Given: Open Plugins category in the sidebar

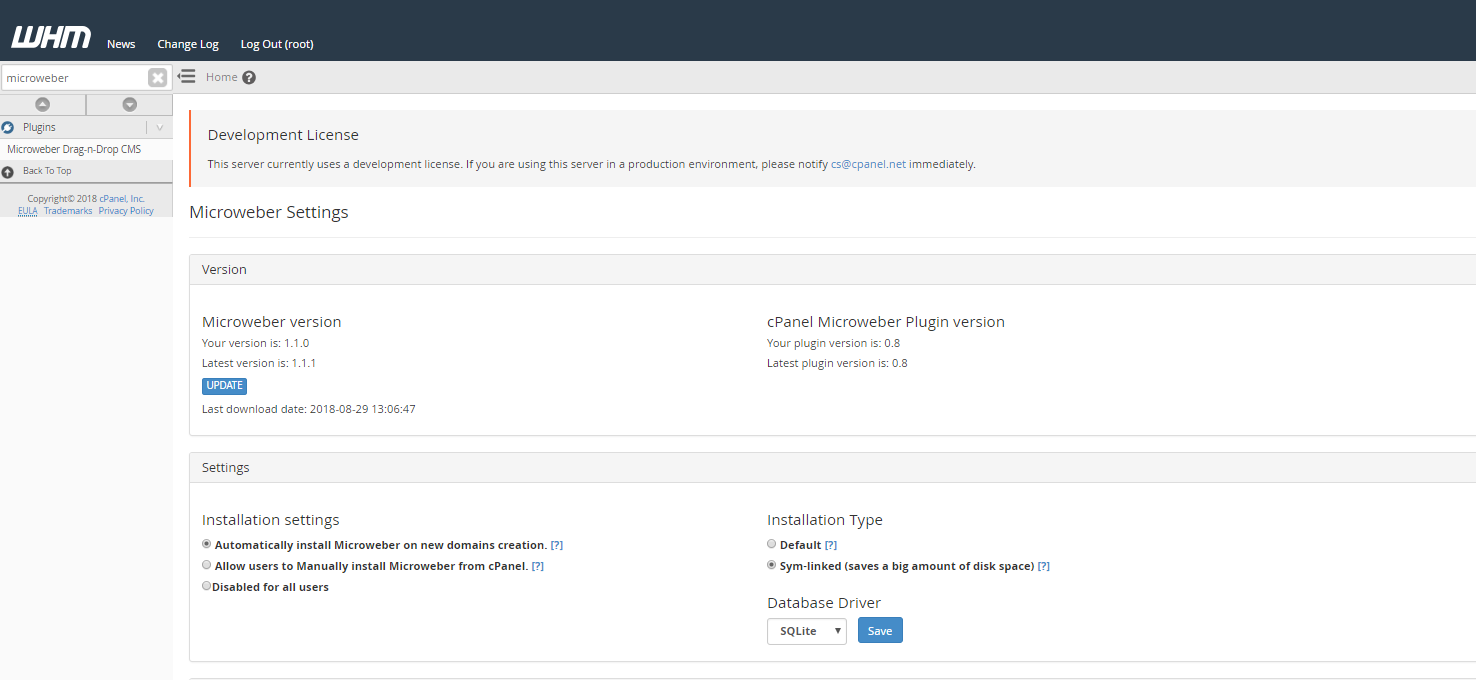Looking at the screenshot, I should 39,128.
